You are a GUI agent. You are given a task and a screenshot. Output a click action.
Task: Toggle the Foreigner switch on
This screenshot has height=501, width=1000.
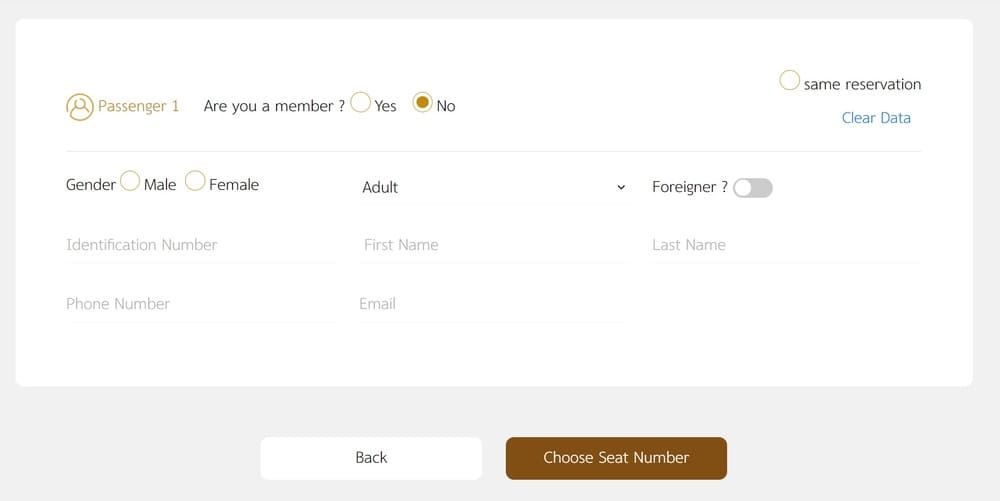pyautogui.click(x=753, y=188)
